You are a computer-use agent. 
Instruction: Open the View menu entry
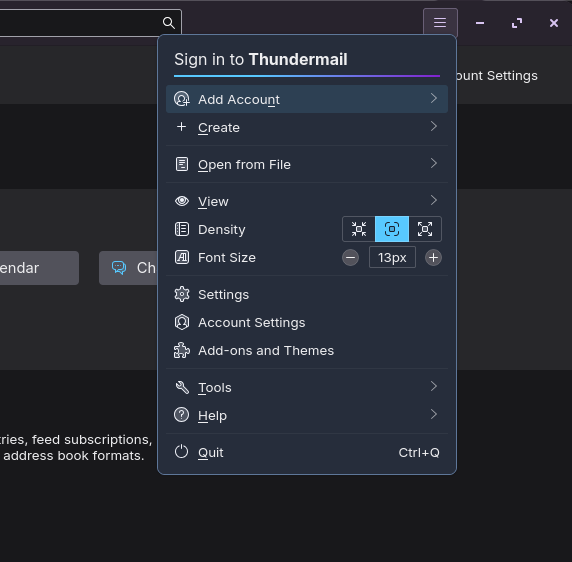[x=307, y=201]
